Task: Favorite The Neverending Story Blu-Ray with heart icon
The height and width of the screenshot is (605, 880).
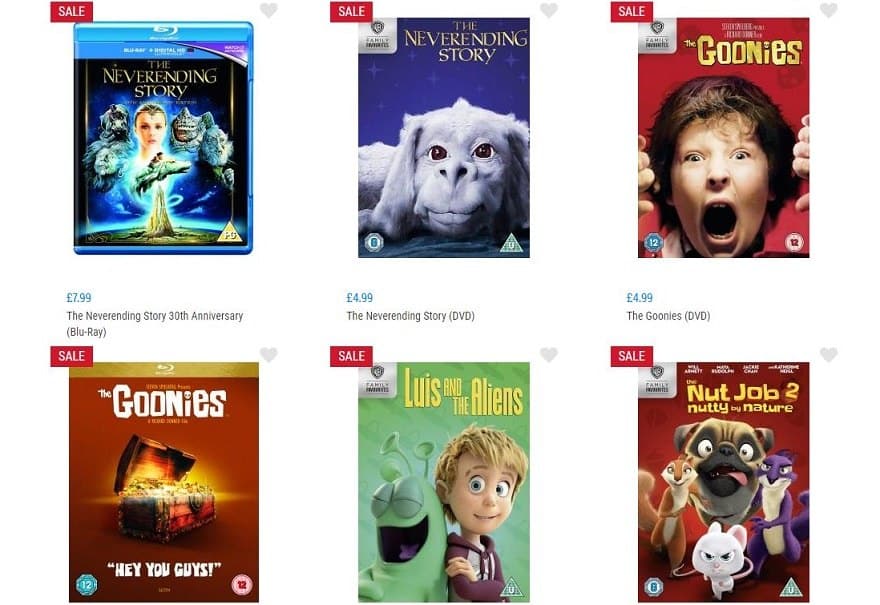Action: pos(269,10)
